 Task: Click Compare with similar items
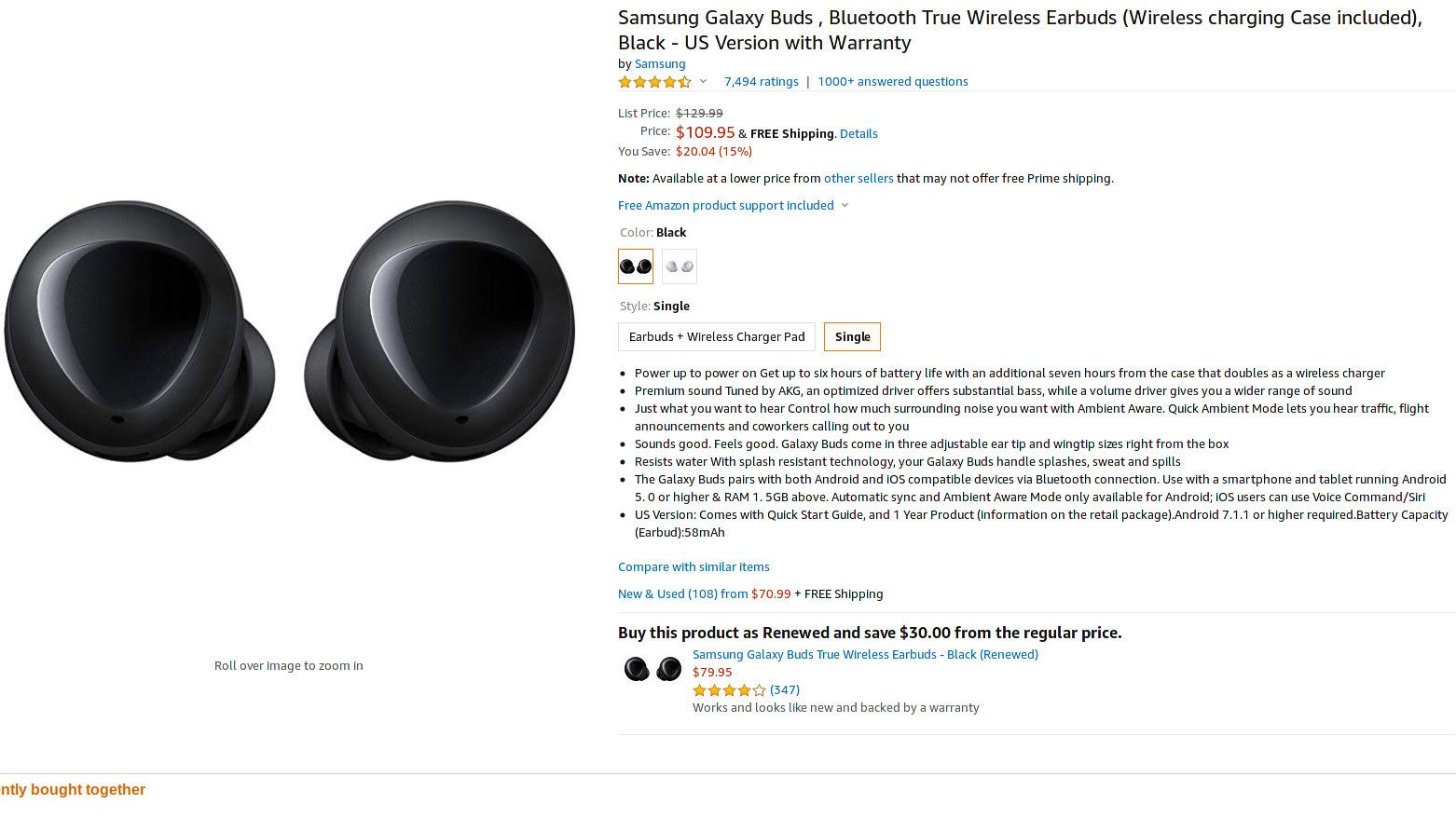click(x=694, y=567)
